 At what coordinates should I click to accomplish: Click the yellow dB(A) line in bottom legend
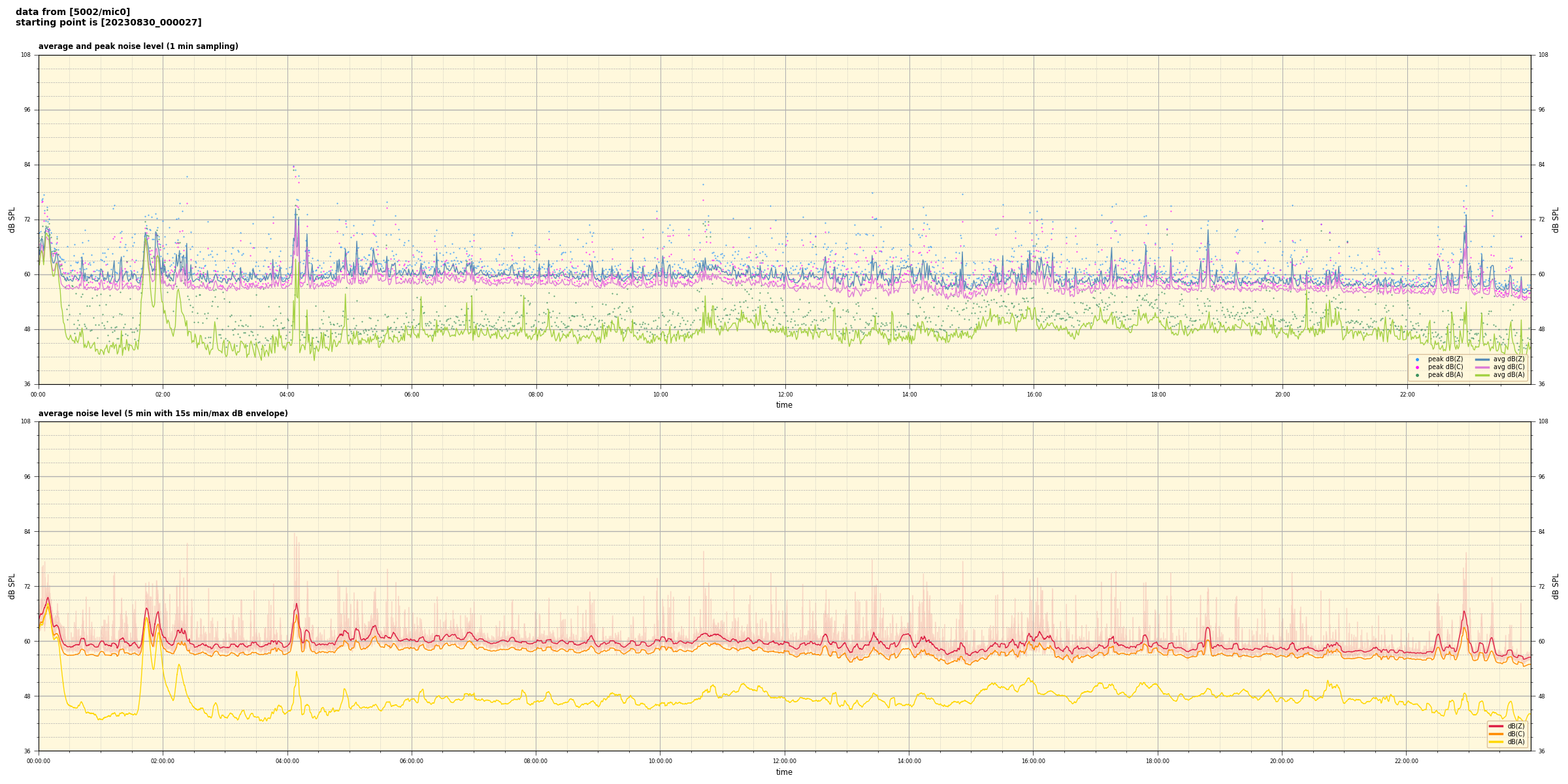(1496, 742)
